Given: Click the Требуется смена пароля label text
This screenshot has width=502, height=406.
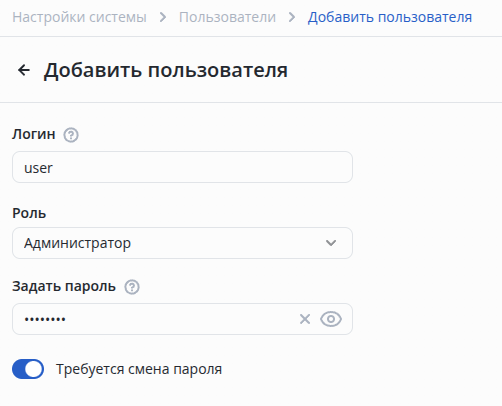Looking at the screenshot, I should click(x=139, y=369).
